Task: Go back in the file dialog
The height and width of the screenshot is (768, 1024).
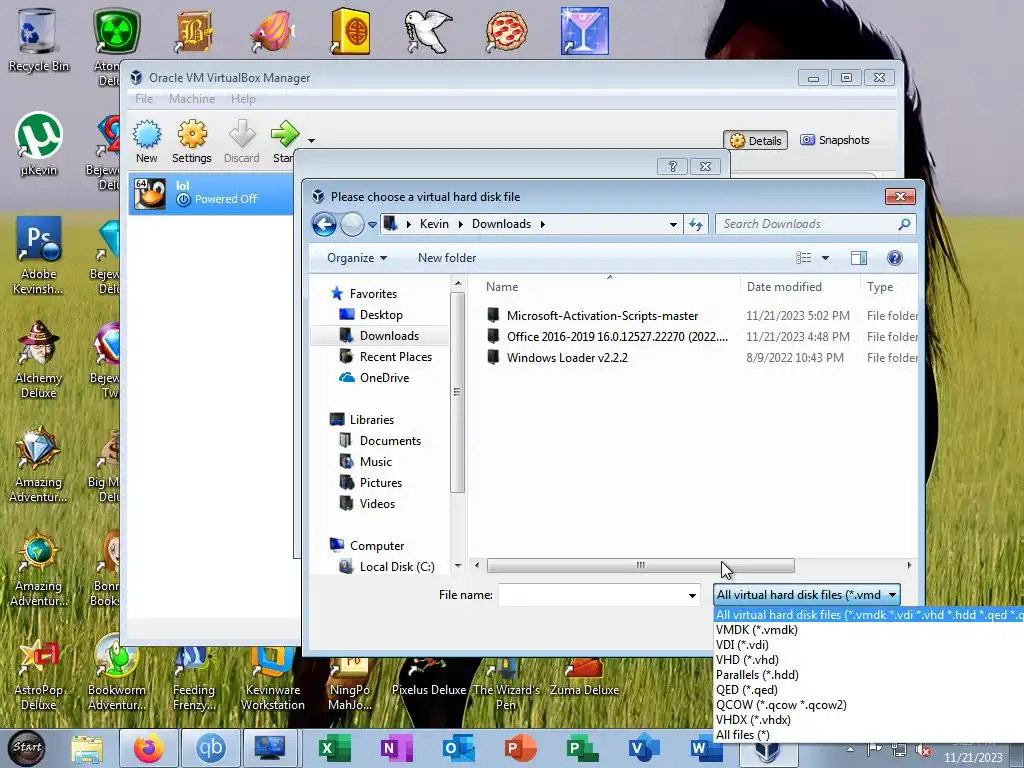Action: [324, 224]
